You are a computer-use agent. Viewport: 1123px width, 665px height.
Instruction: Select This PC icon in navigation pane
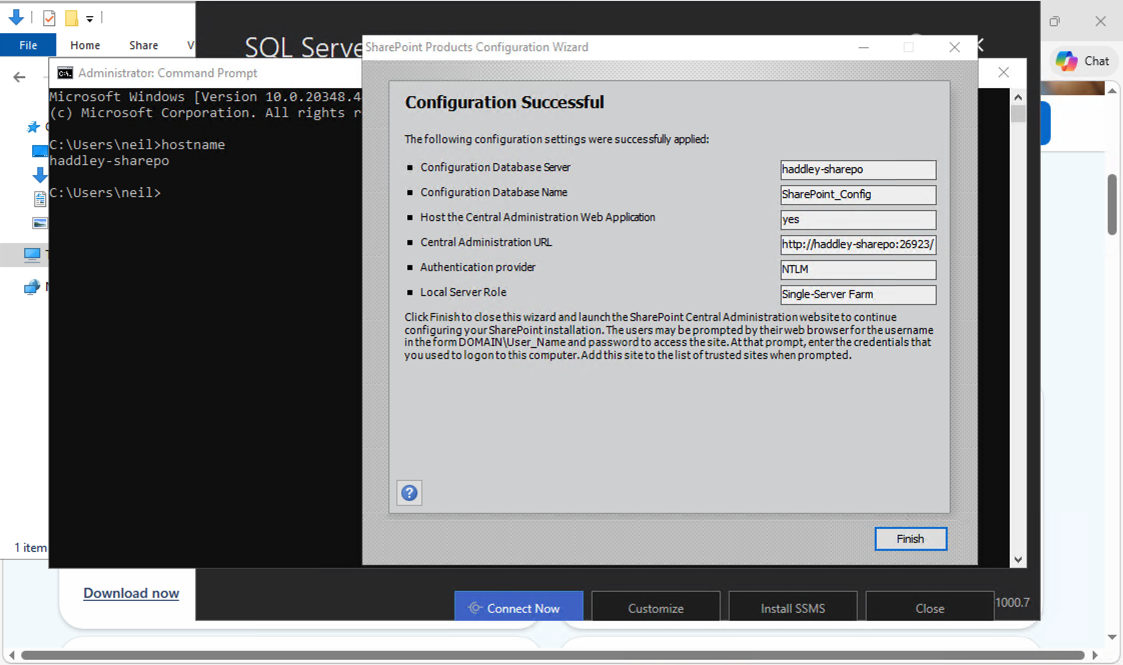(32, 254)
